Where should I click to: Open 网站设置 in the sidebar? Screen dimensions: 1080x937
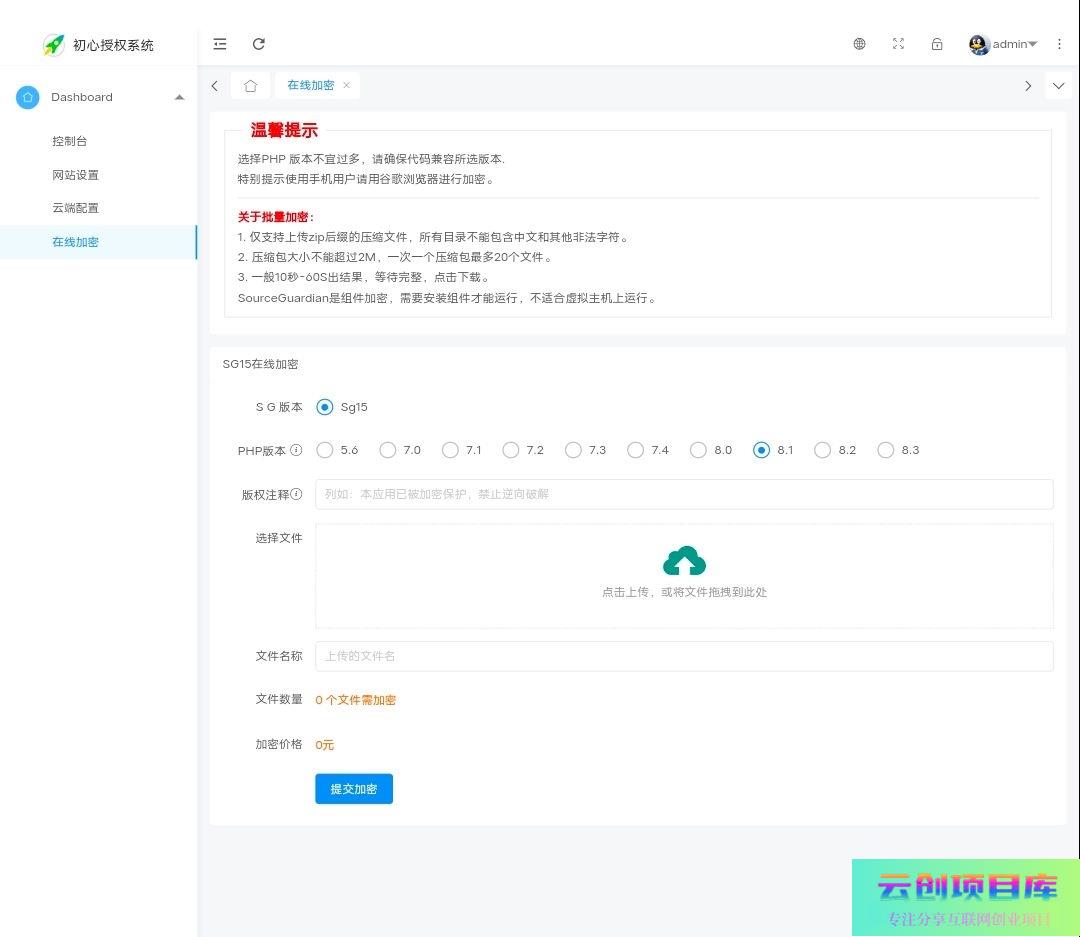(x=76, y=175)
